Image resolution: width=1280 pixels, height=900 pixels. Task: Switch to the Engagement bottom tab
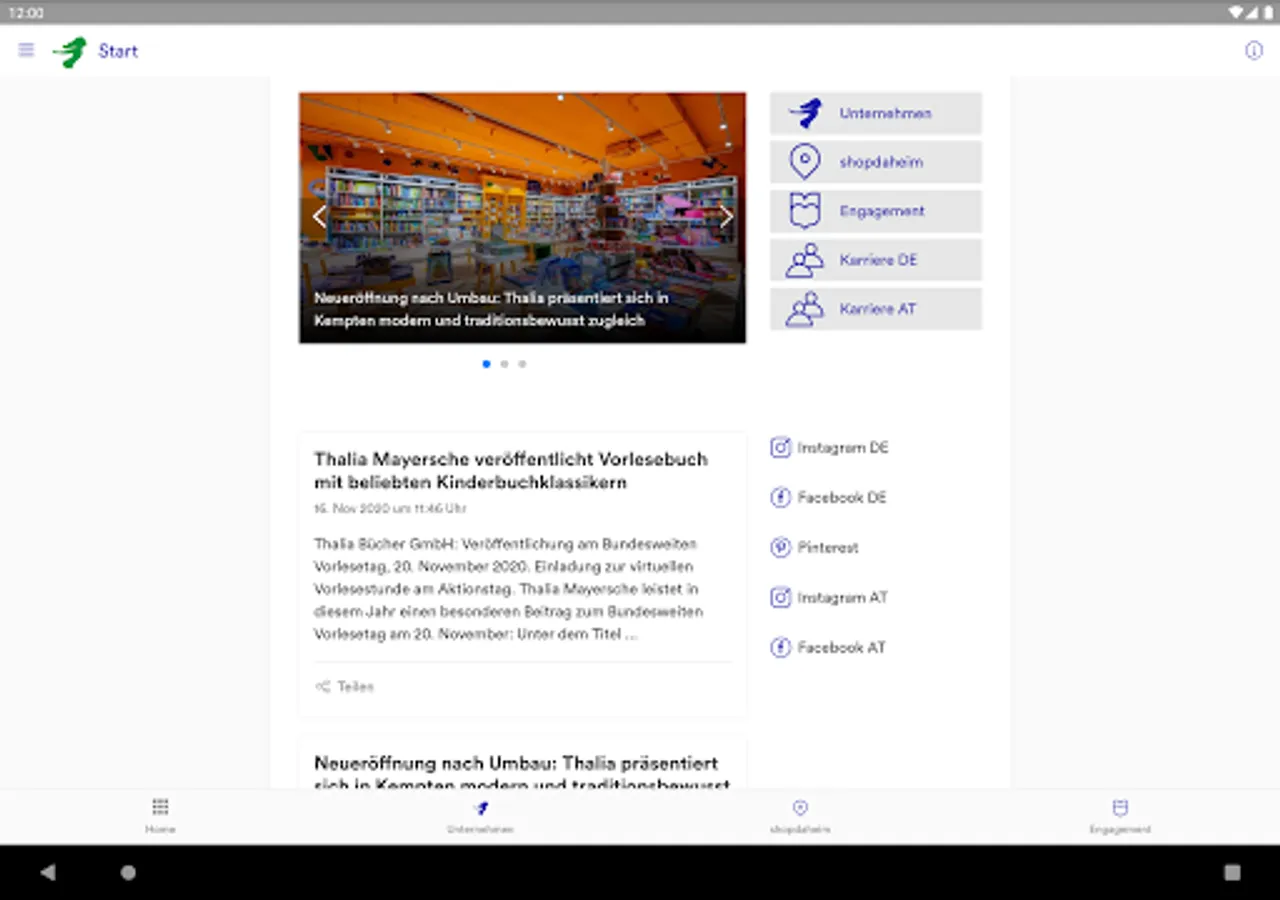pyautogui.click(x=1120, y=816)
